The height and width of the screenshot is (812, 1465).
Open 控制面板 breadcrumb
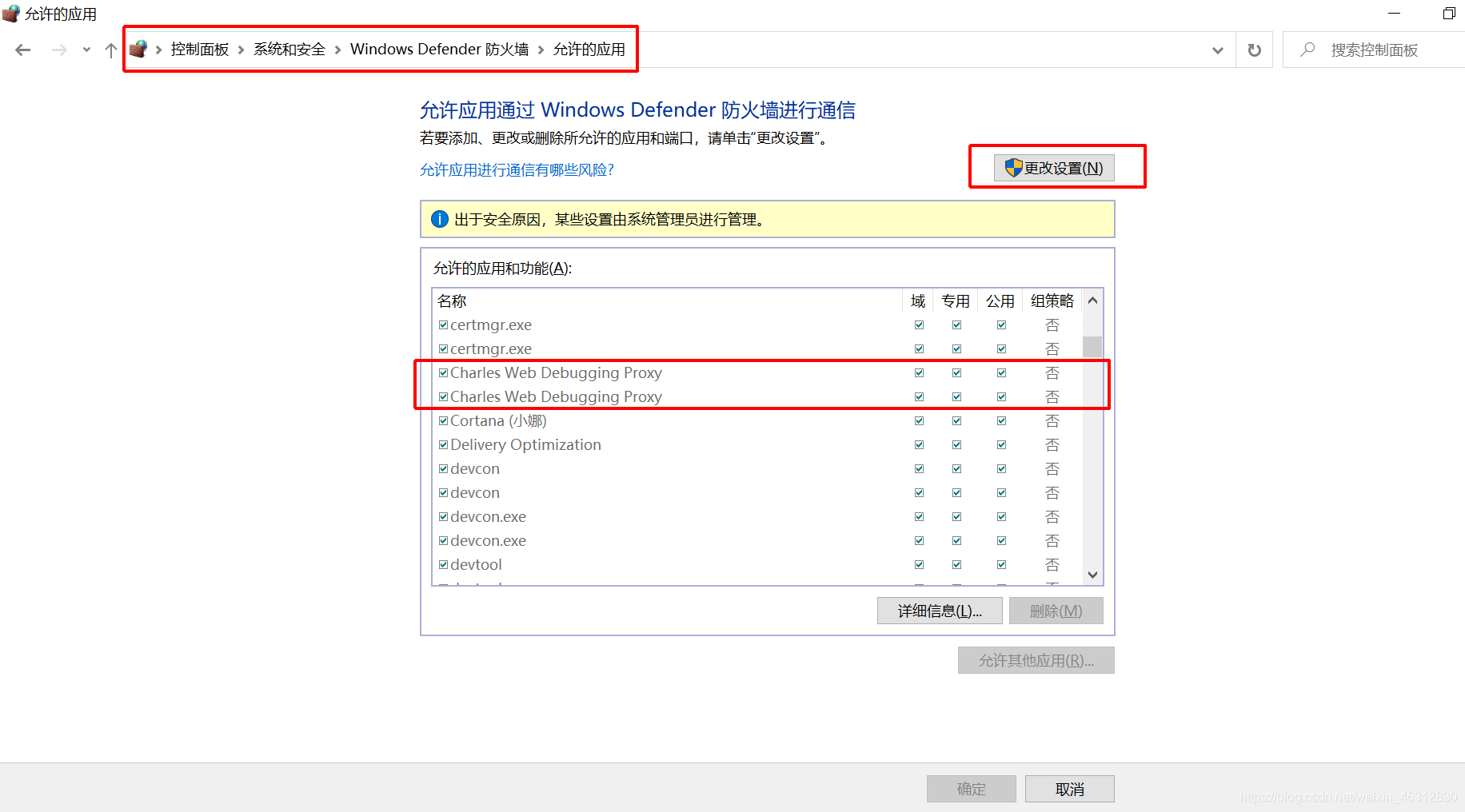(200, 50)
